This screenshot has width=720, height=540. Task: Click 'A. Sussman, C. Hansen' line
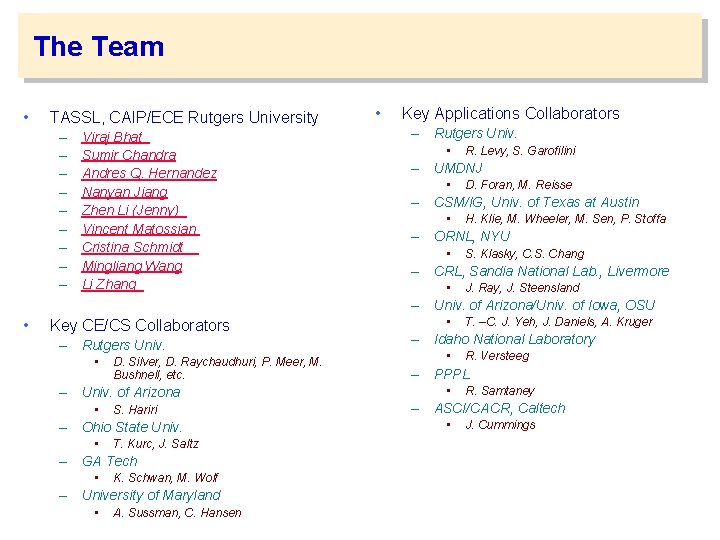[177, 512]
